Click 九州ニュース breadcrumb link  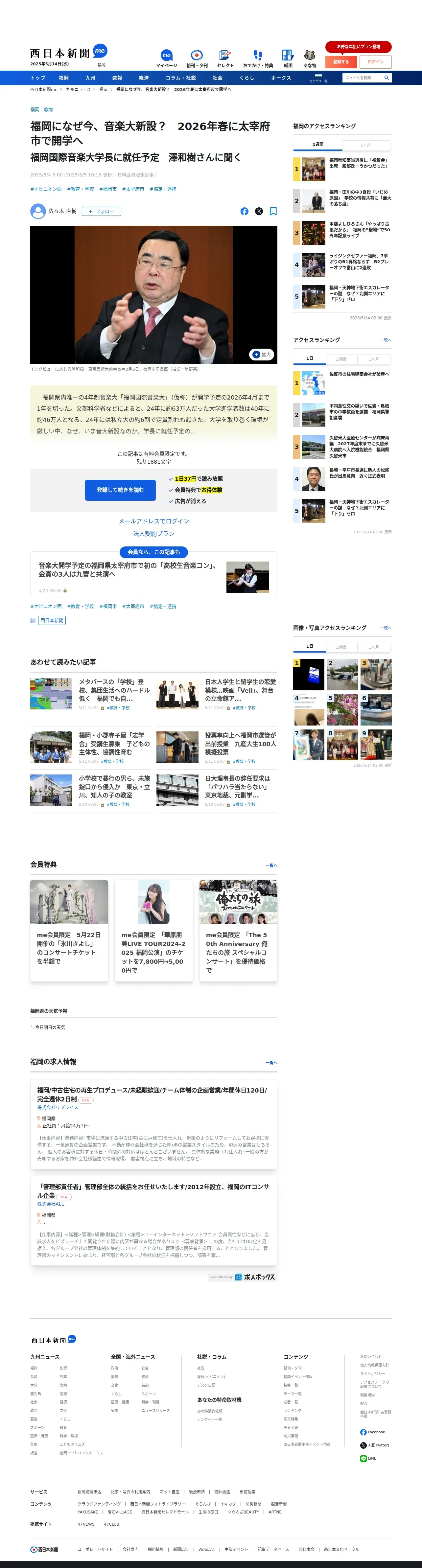(79, 89)
